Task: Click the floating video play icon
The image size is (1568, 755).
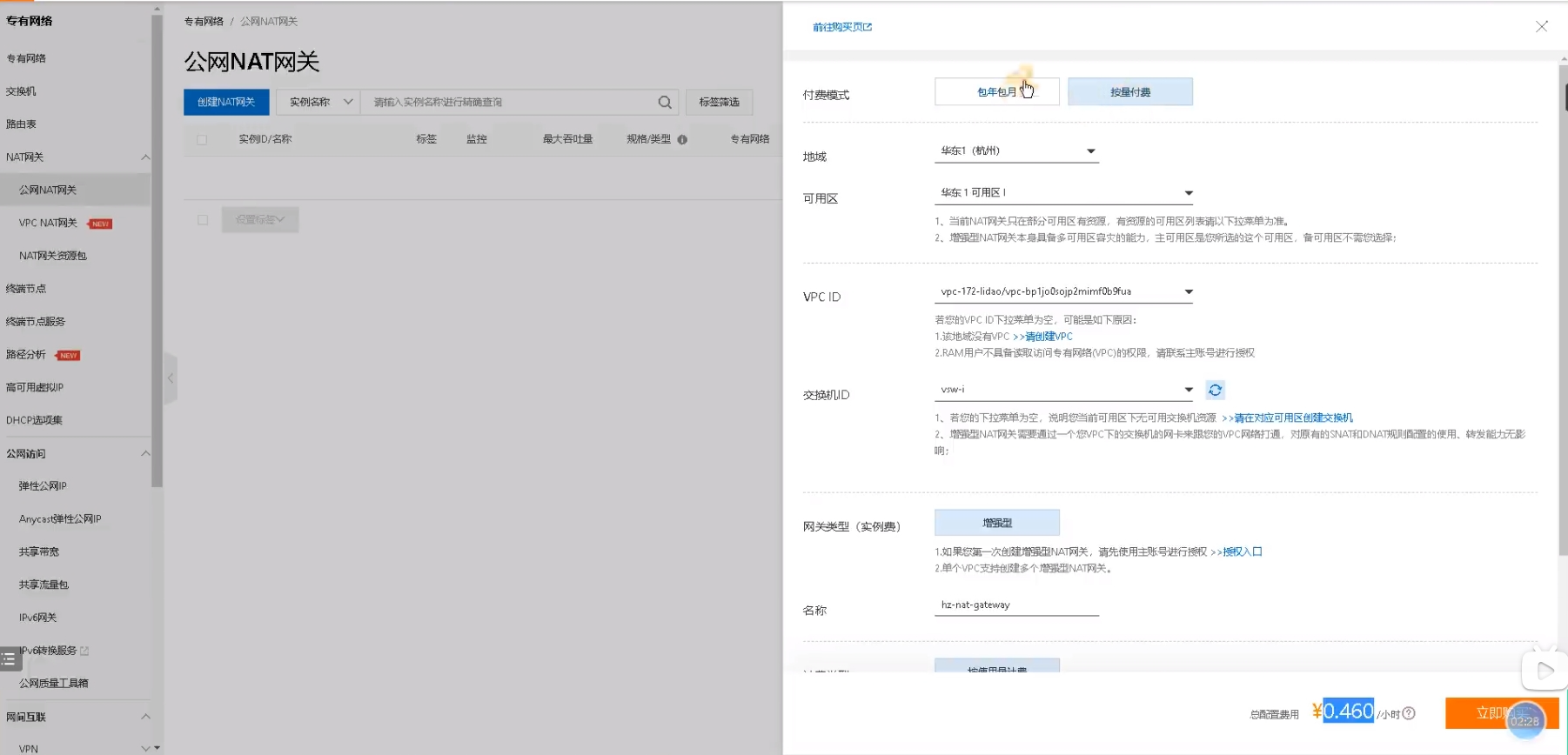Action: pyautogui.click(x=1545, y=670)
